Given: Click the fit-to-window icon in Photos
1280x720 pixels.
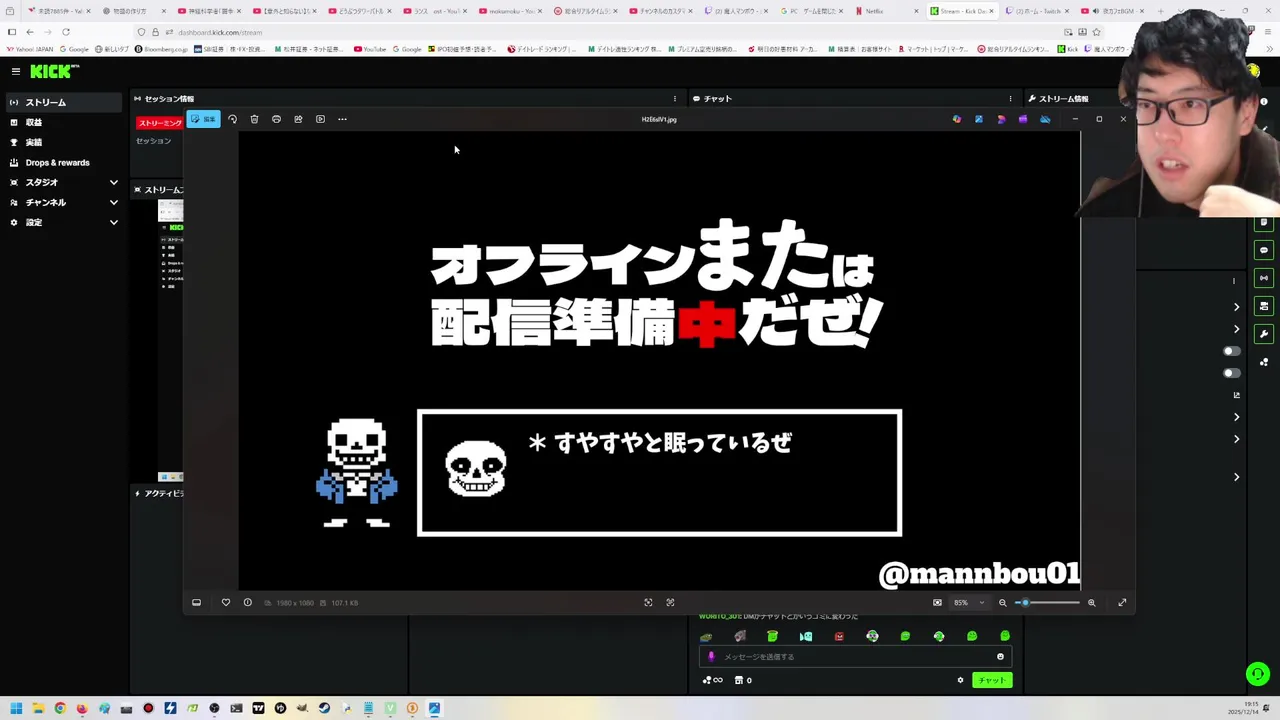Looking at the screenshot, I should click(x=648, y=602).
